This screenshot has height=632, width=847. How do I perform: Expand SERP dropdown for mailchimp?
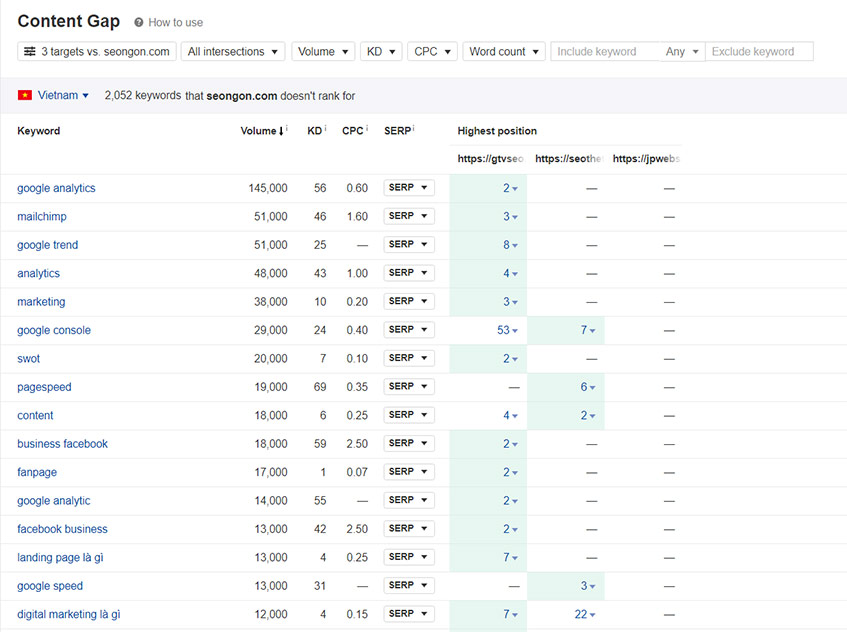coord(408,216)
